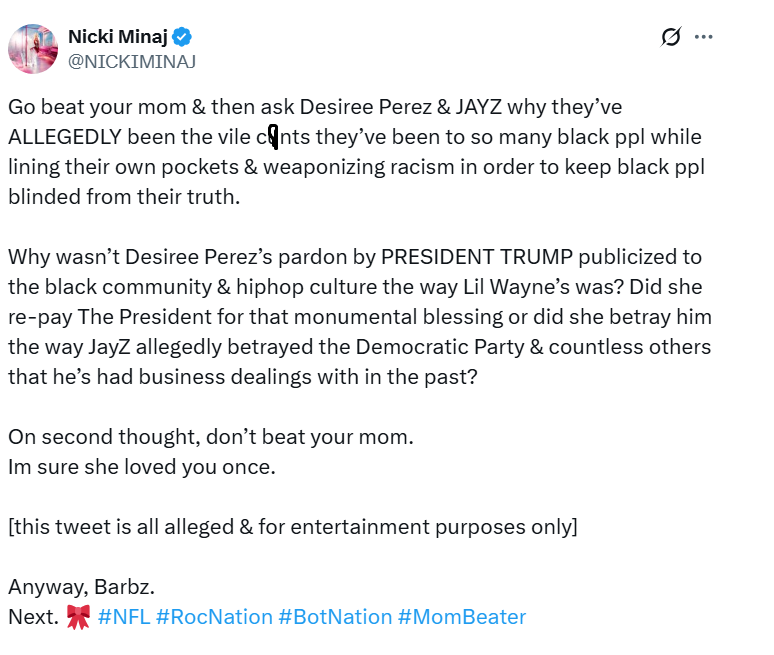Screen dimensions: 774x655
Task: Open the Nicki Minaj display name link
Action: tap(118, 37)
